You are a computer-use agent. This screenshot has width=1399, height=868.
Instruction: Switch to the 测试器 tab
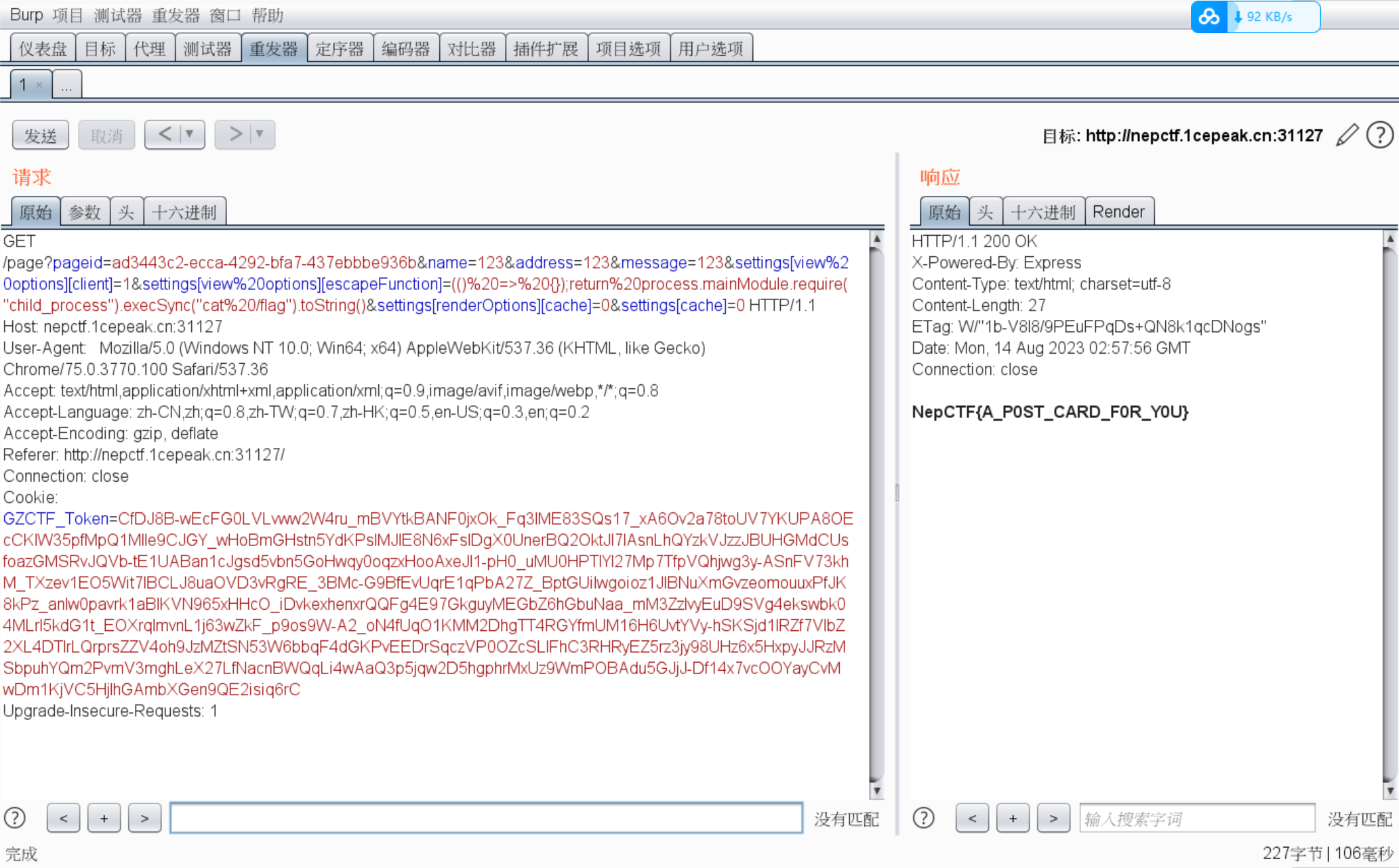pyautogui.click(x=207, y=48)
